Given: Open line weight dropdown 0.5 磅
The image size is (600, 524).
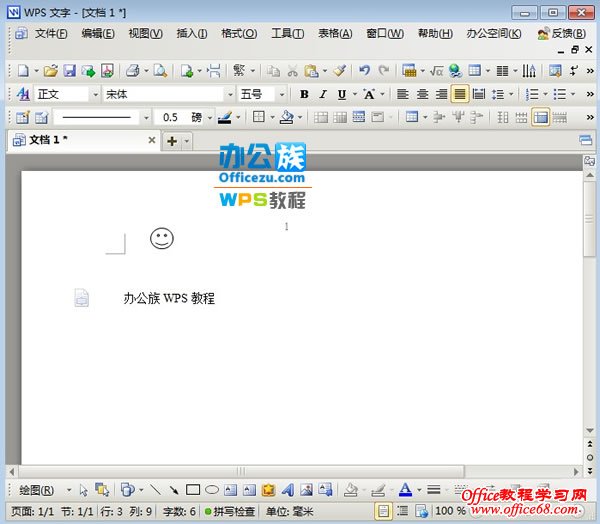Looking at the screenshot, I should click(x=210, y=118).
